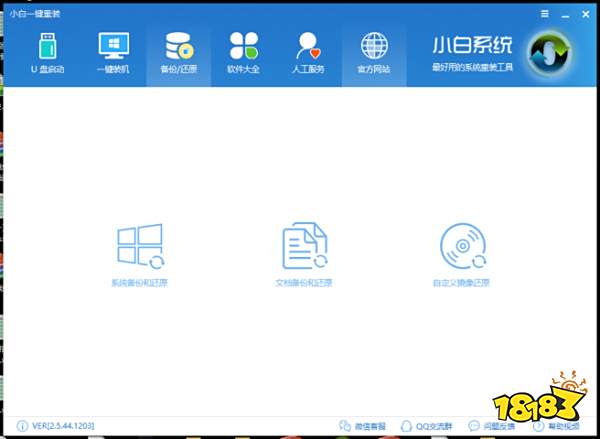Viewport: 600px width, 439px height.
Task: Click the 小白系统 brand title
Action: click(472, 45)
